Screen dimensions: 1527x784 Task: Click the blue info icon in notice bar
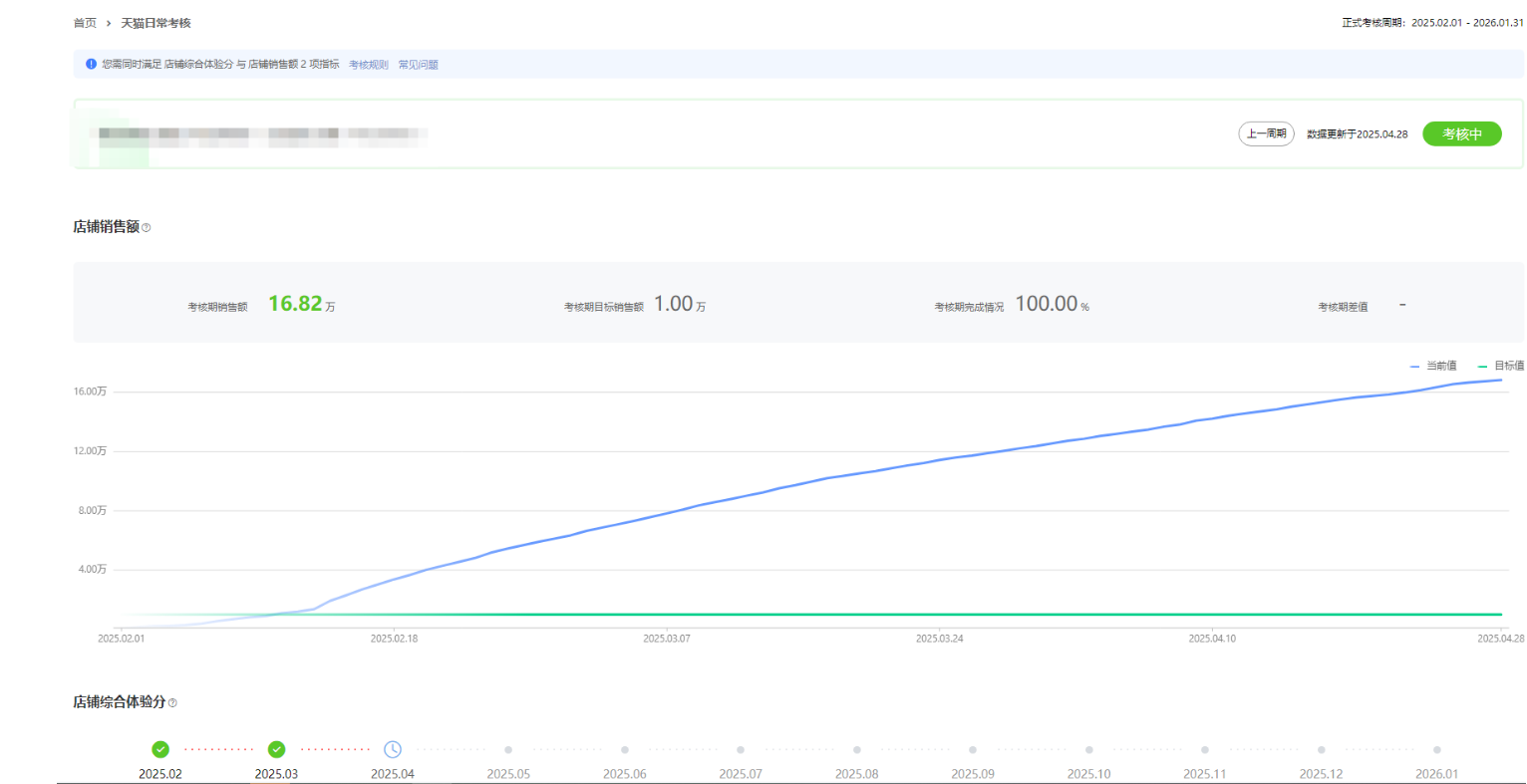pyautogui.click(x=91, y=64)
